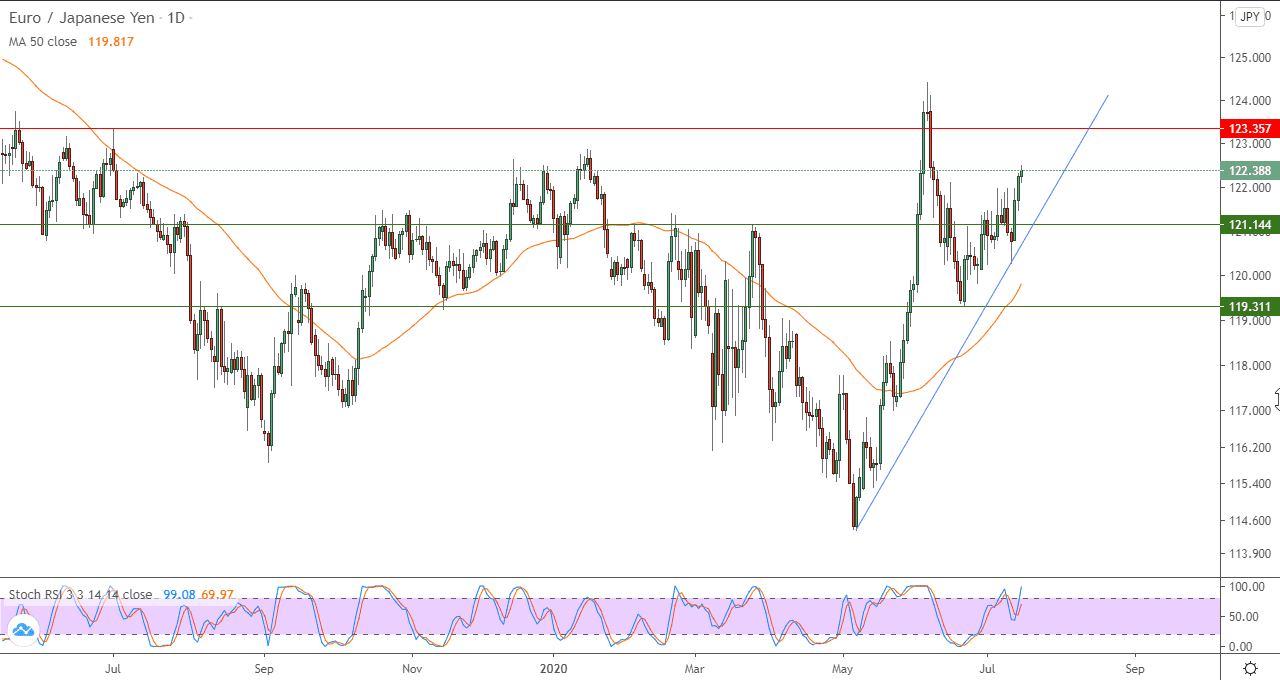Screen dimensions: 1280x680
Task: Click the 125.000 price axis label
Action: pyautogui.click(x=1250, y=57)
